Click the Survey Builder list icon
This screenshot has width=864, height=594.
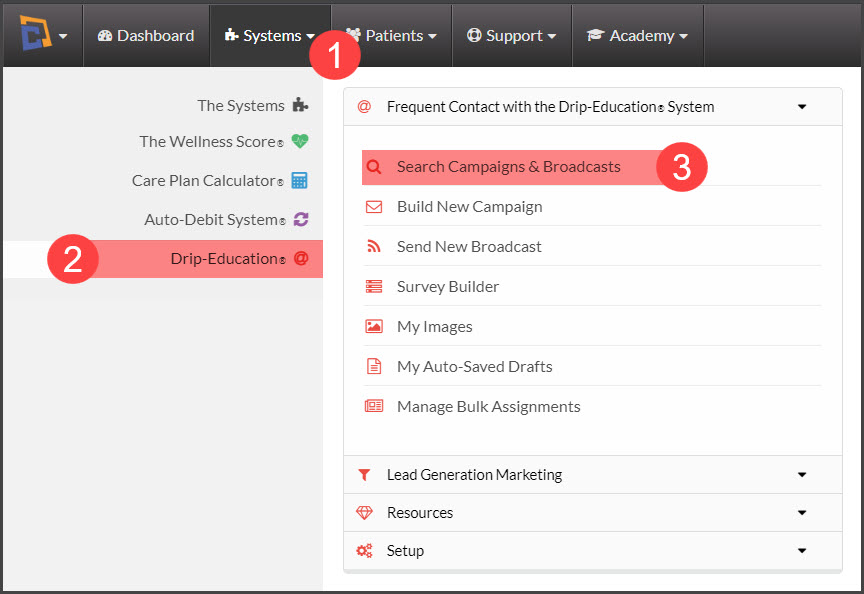374,287
